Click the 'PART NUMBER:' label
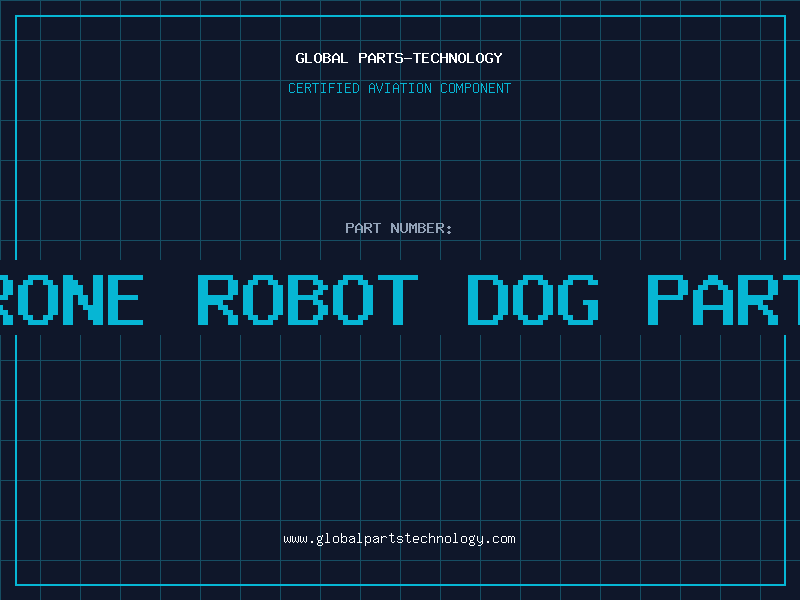This screenshot has height=600, width=800. (x=398, y=228)
